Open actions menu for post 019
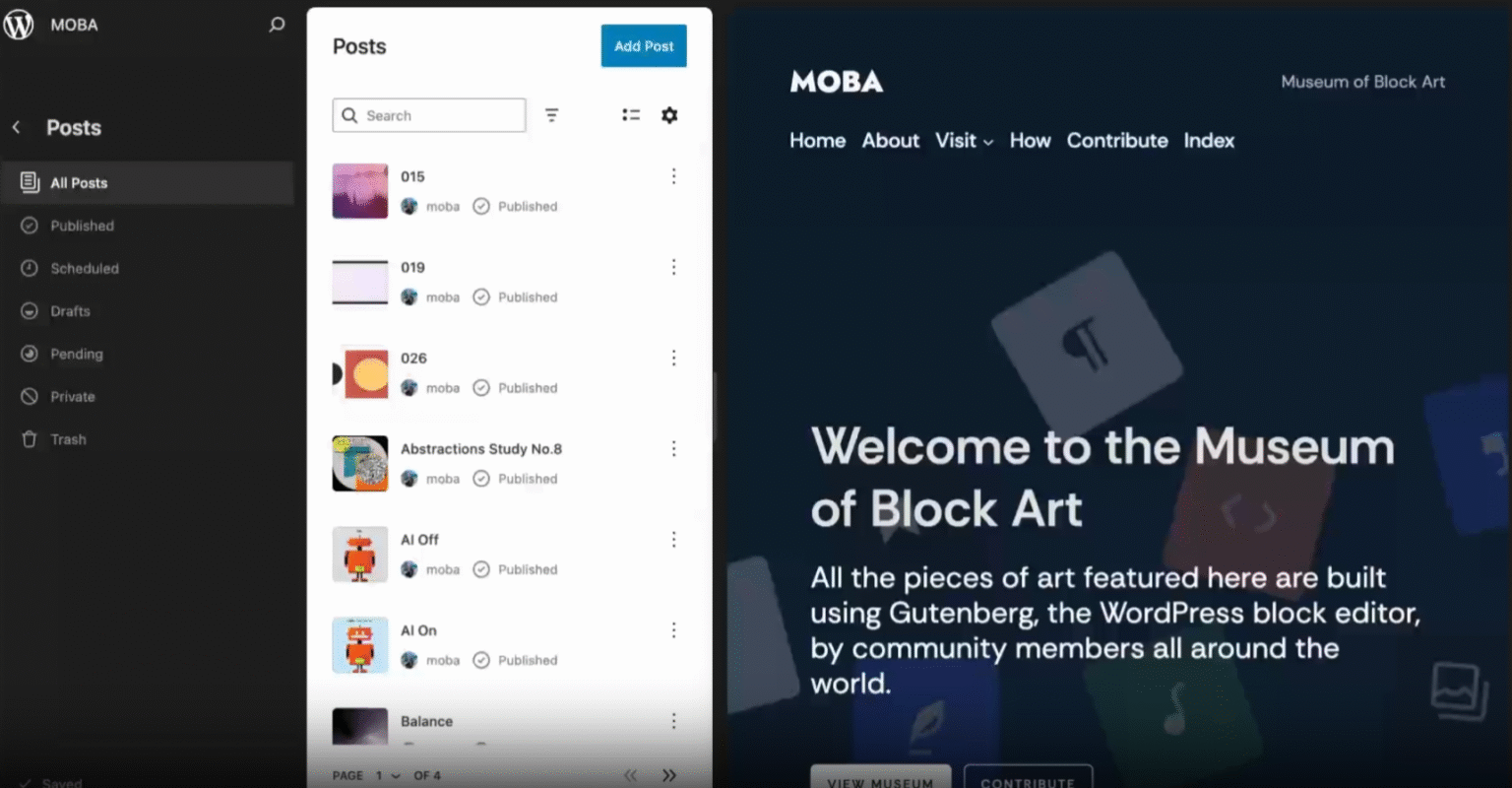1512x788 pixels. click(673, 267)
